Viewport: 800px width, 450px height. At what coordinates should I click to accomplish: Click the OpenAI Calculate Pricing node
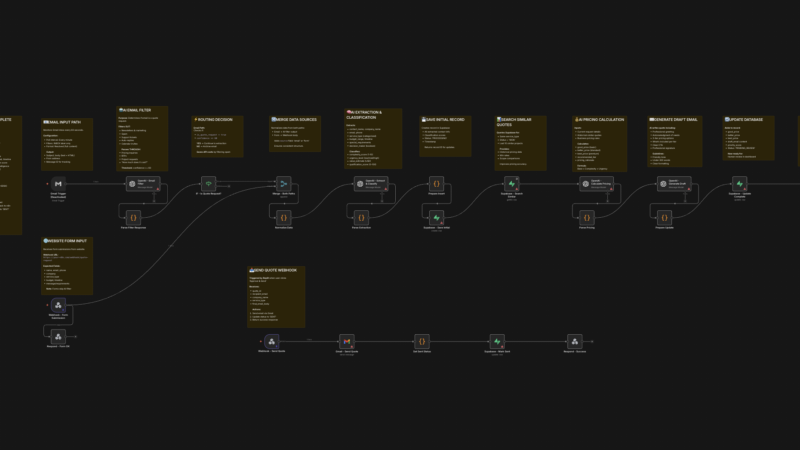click(x=587, y=185)
